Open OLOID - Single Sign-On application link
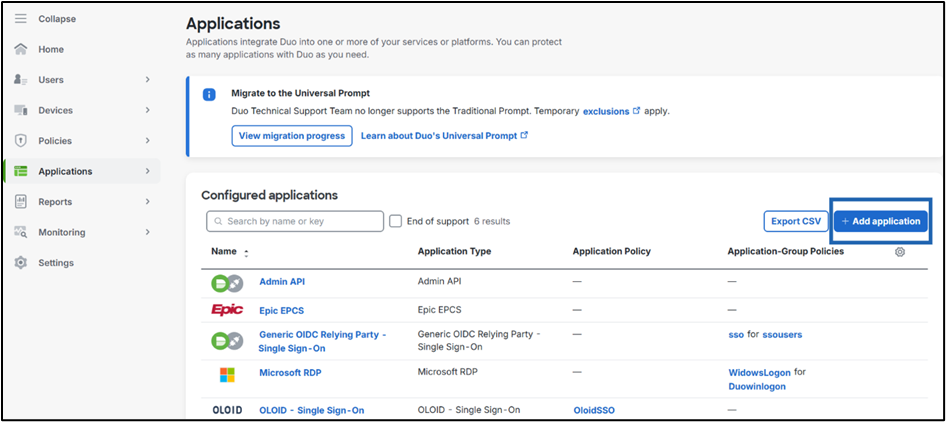The height and width of the screenshot is (422, 946). click(x=312, y=410)
